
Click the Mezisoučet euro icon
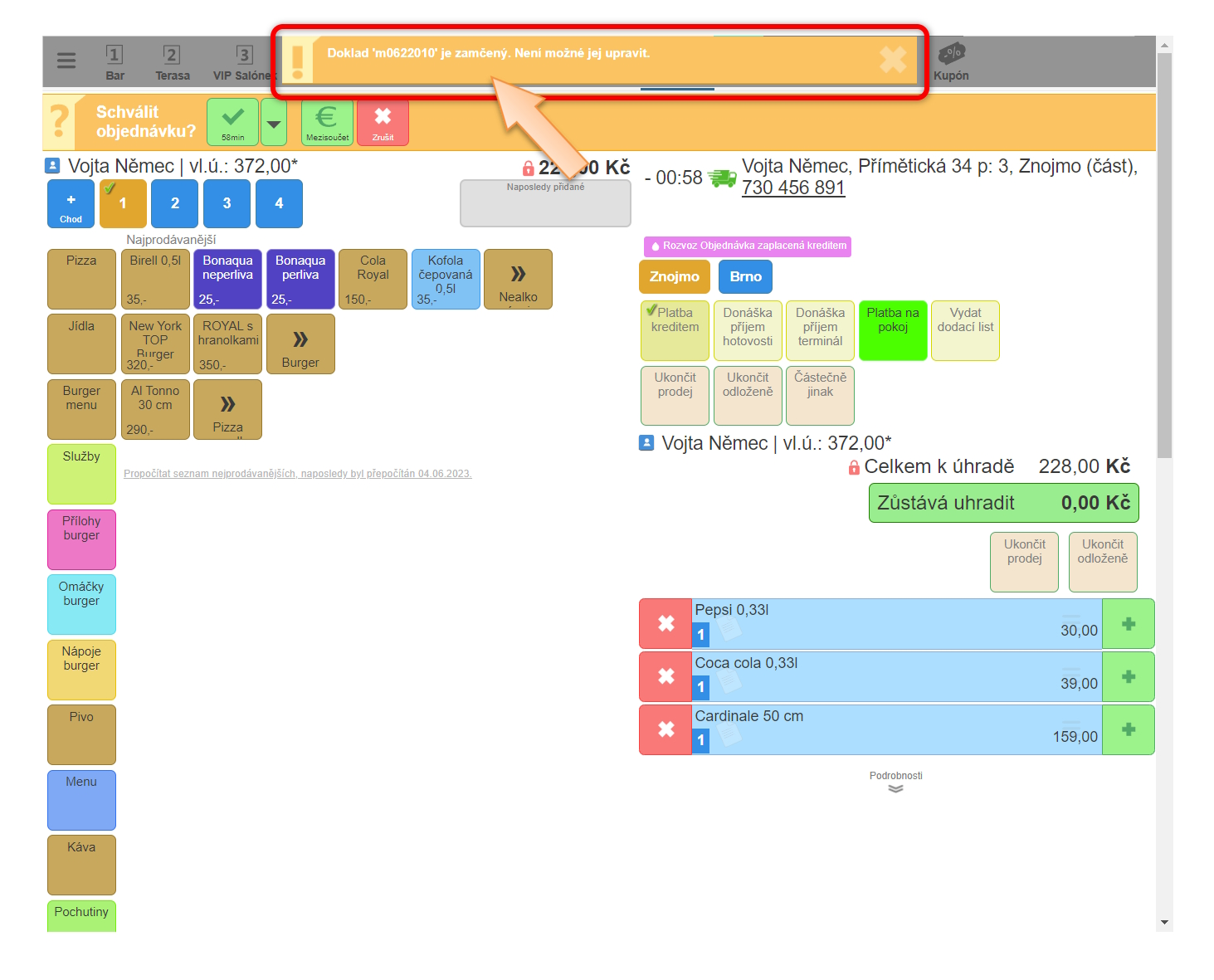[327, 122]
